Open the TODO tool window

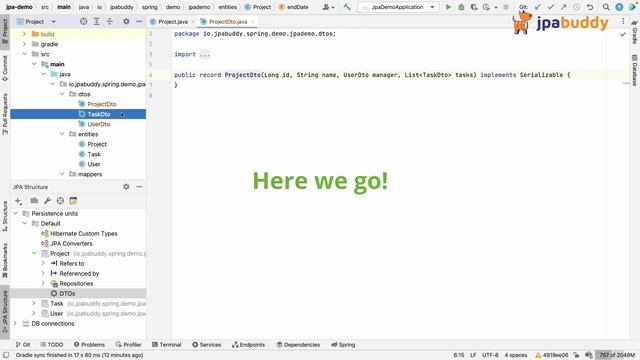51,344
